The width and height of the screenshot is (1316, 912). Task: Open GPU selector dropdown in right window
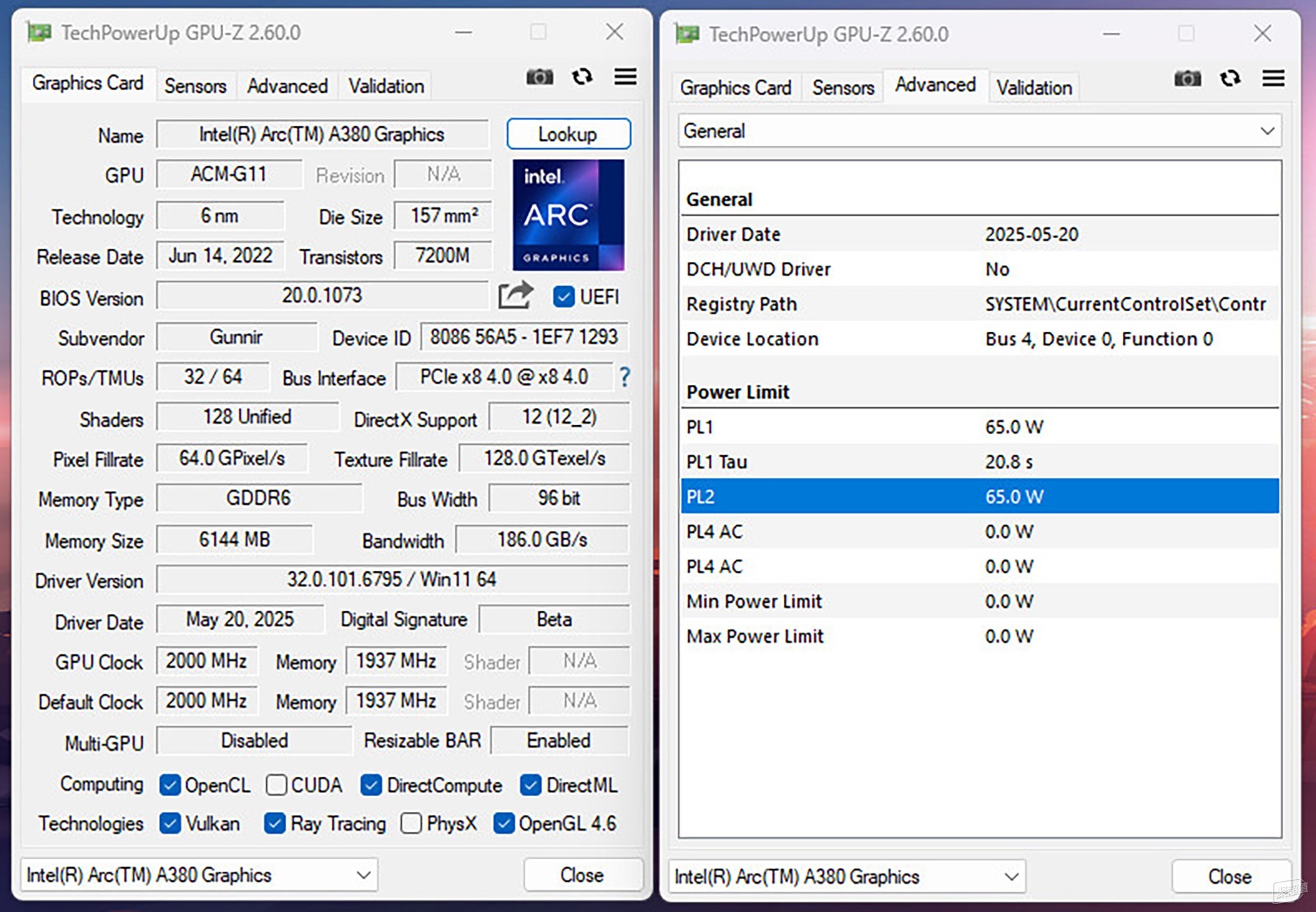coord(848,876)
